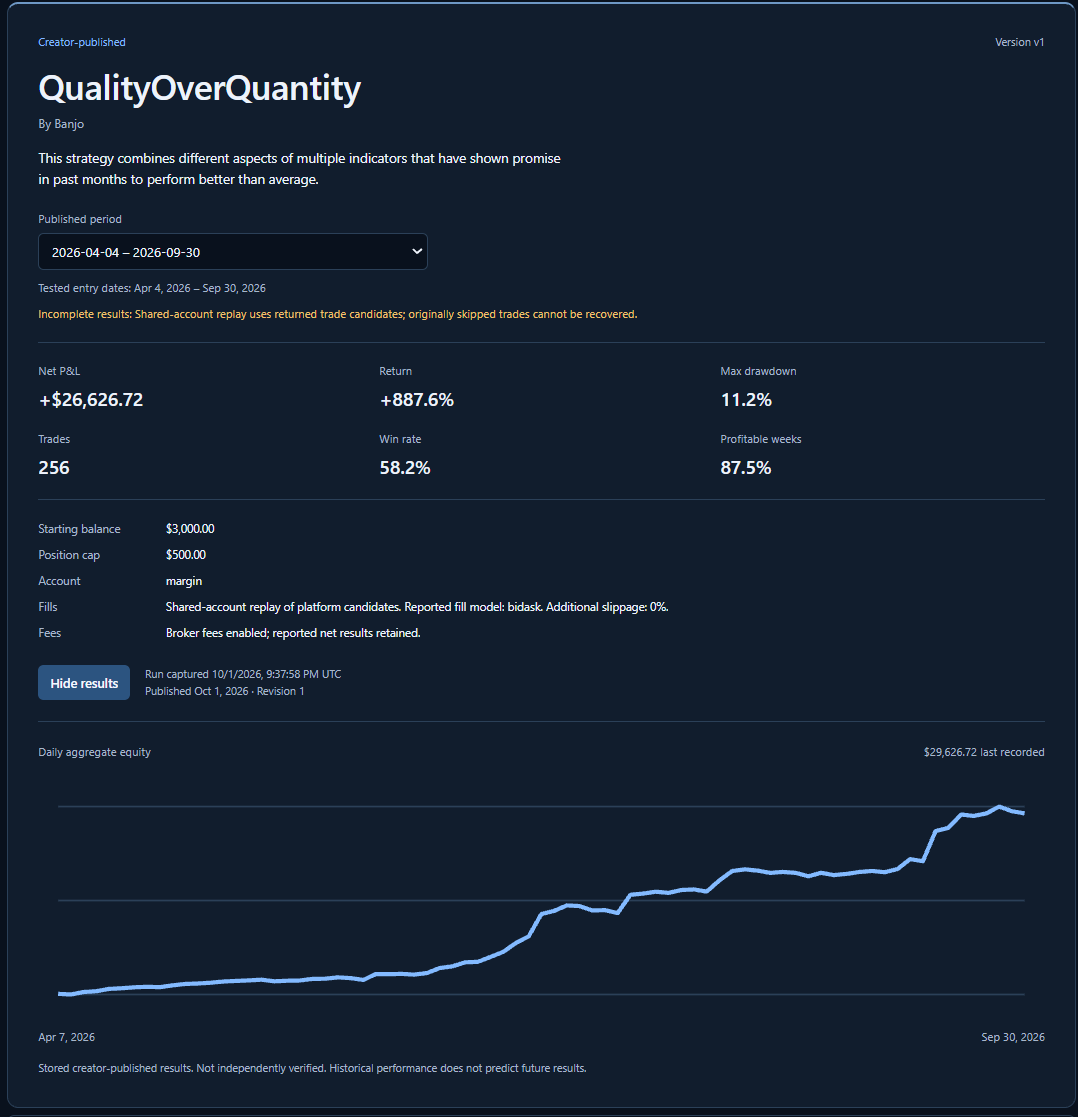Click the Creator-published label
This screenshot has width=1078, height=1117.
pos(82,42)
